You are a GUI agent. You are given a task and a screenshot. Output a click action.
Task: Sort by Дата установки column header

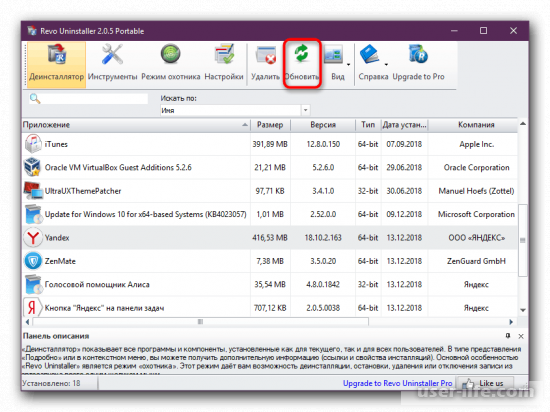(404, 125)
